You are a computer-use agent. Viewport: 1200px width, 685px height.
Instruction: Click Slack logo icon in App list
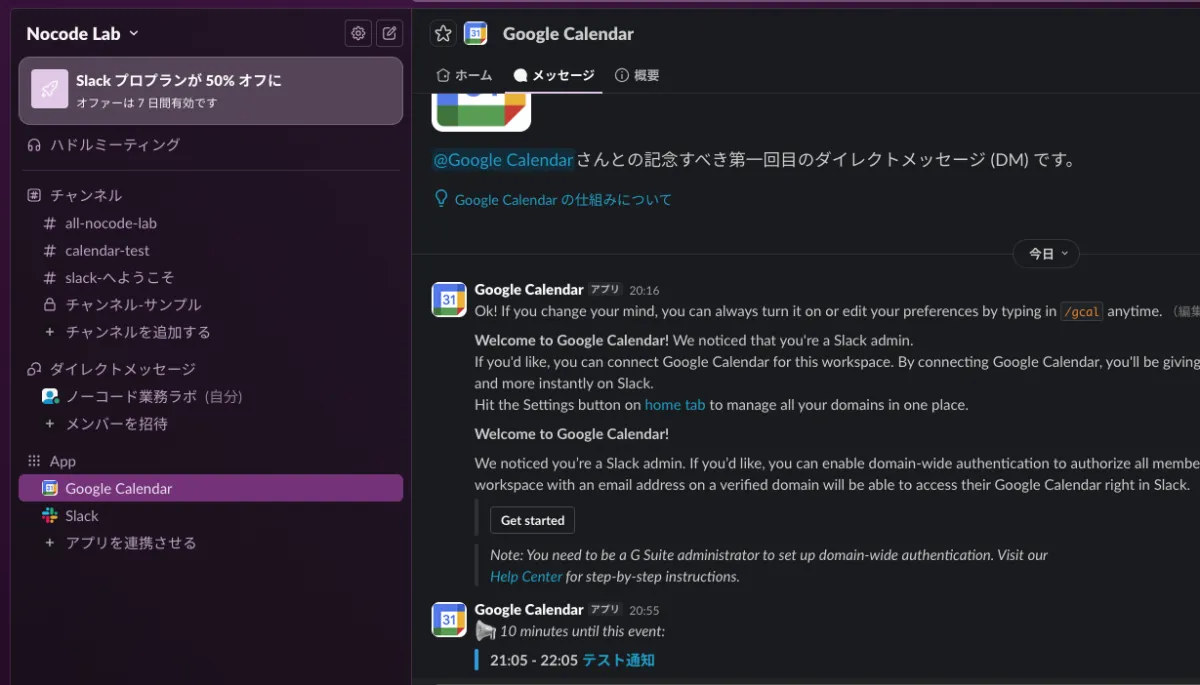click(50, 515)
